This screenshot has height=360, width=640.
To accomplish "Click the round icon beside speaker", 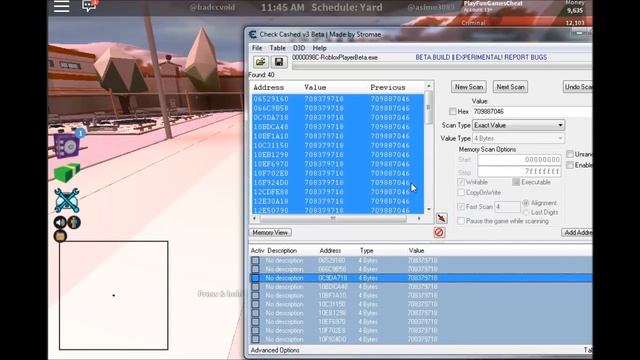I will [74, 222].
